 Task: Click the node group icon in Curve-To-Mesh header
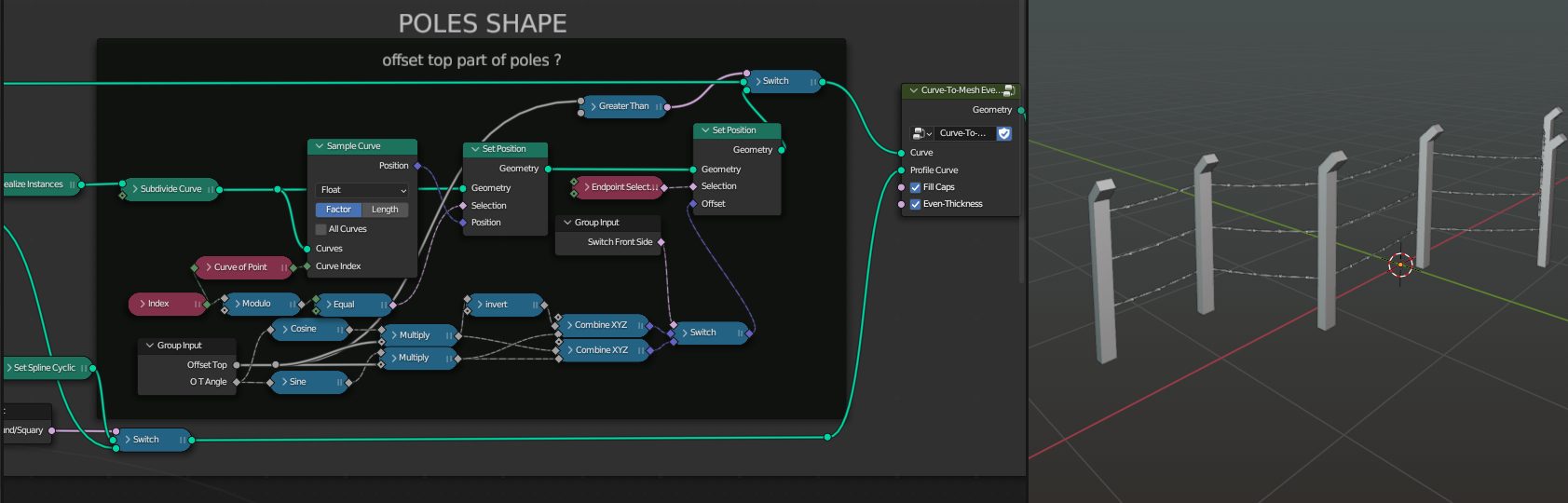pyautogui.click(x=1009, y=90)
